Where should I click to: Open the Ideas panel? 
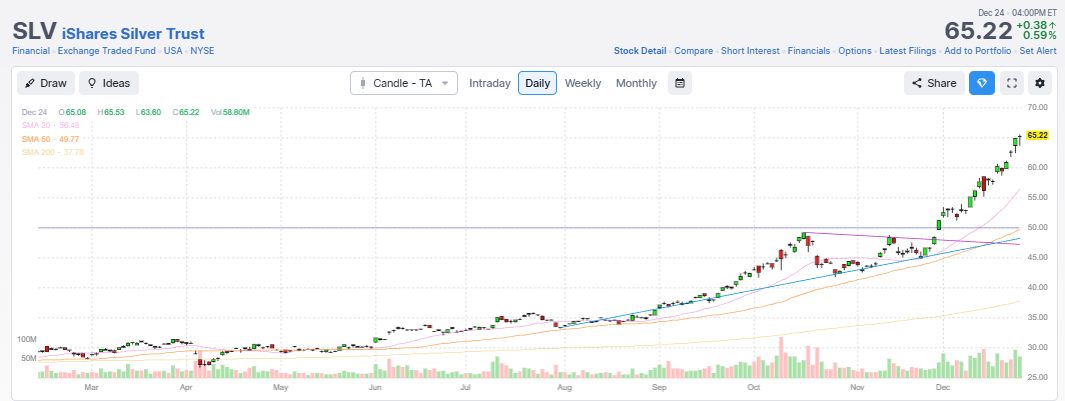click(109, 83)
